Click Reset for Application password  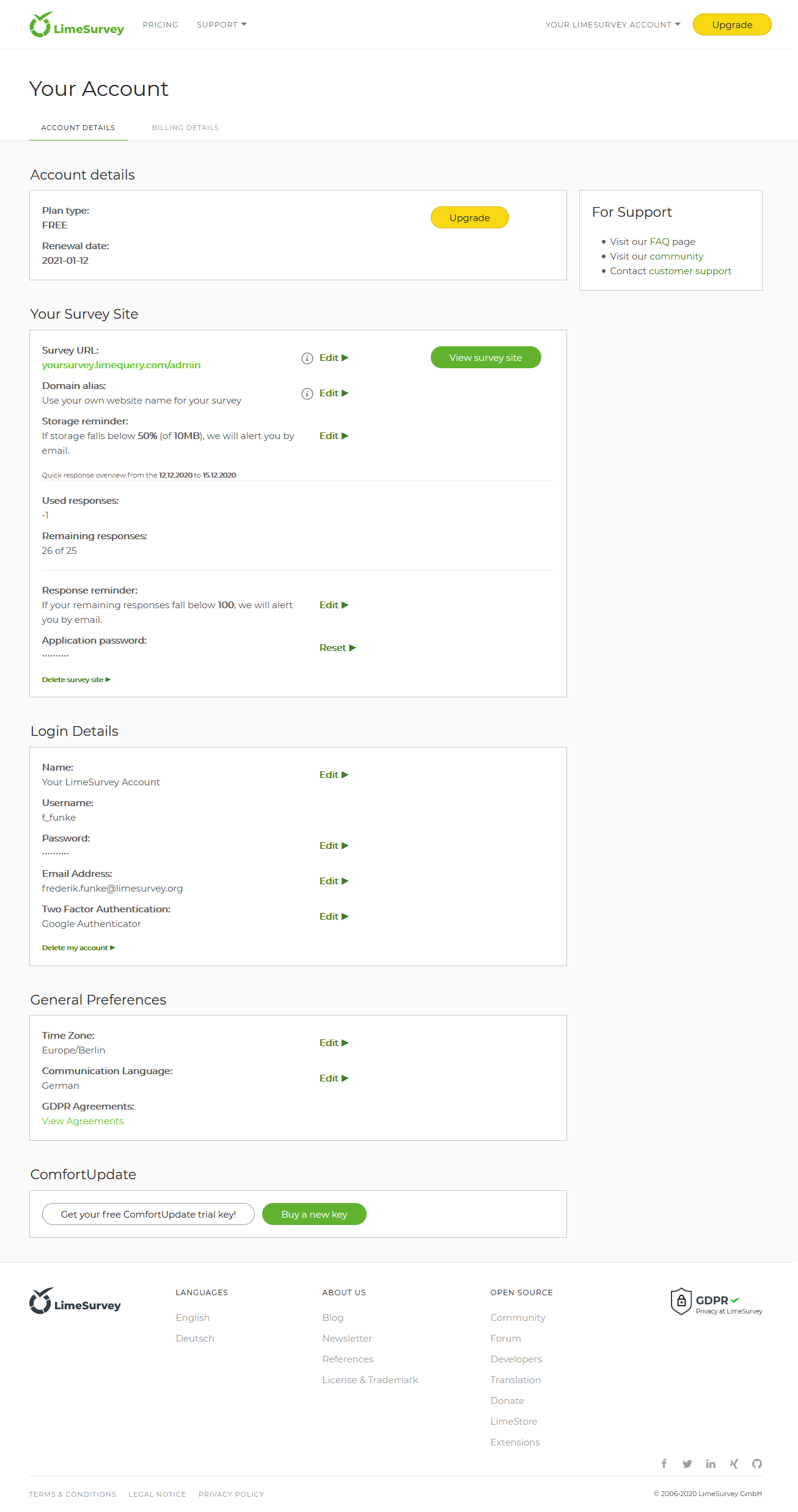(337, 648)
